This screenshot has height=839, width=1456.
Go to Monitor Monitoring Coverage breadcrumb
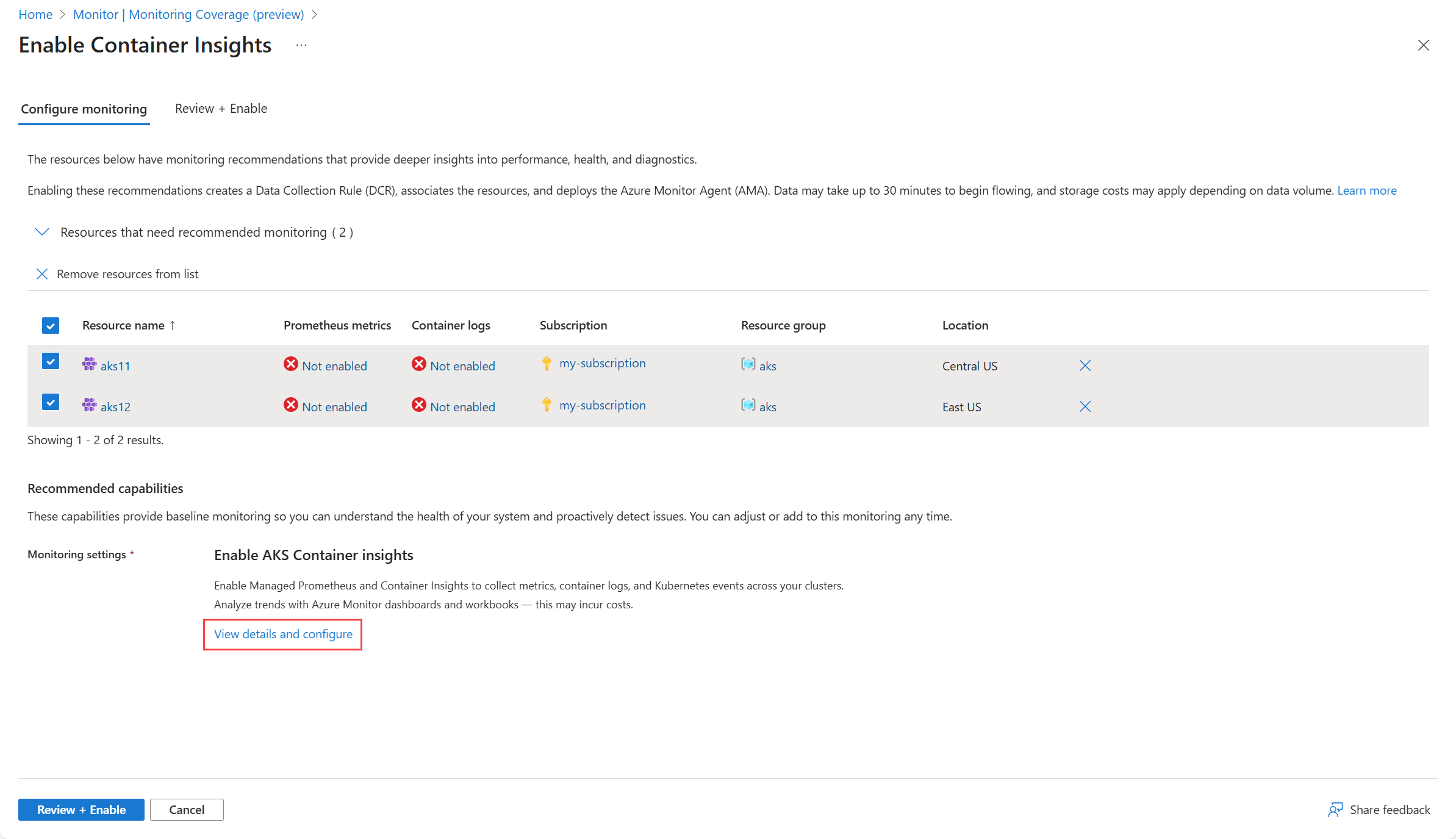click(x=188, y=14)
